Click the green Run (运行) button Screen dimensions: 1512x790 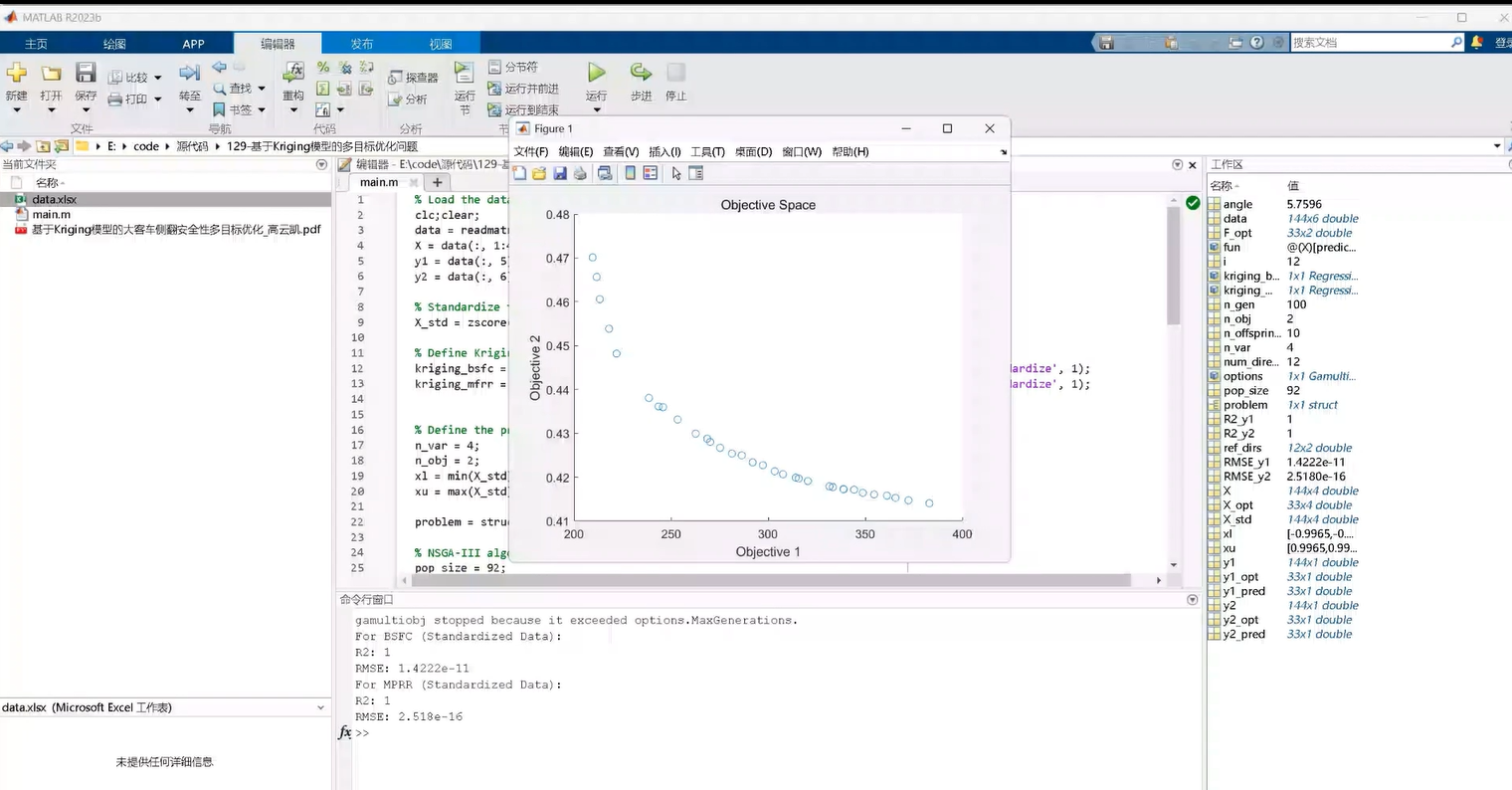[596, 73]
